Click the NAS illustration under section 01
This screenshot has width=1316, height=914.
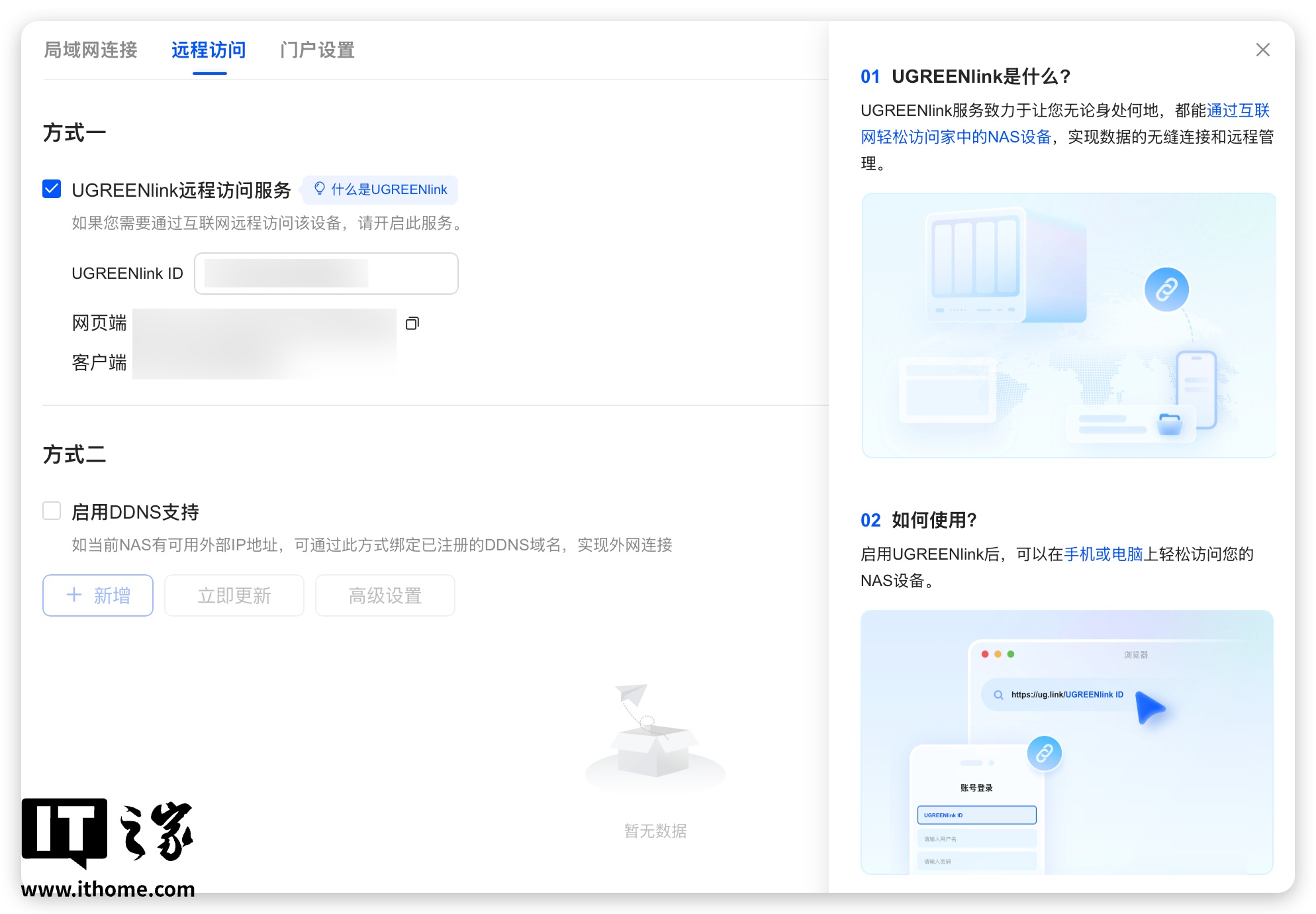point(1069,325)
